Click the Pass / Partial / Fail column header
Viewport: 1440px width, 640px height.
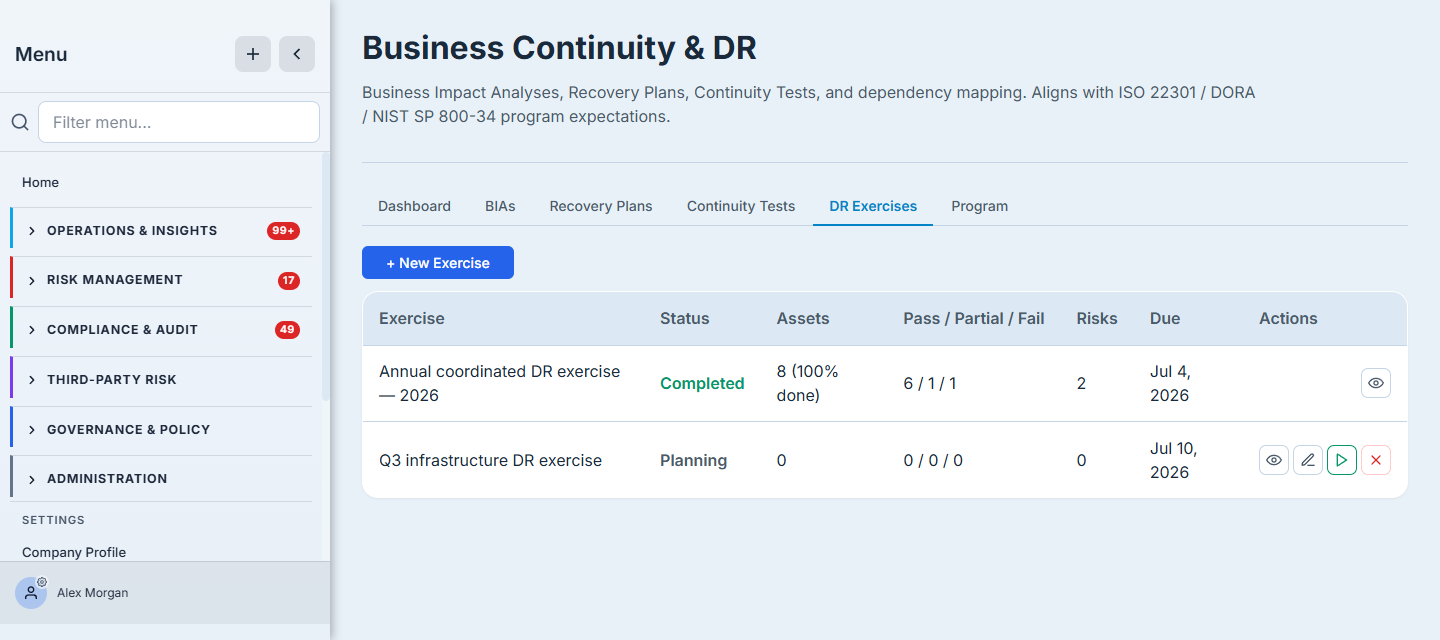pos(974,319)
